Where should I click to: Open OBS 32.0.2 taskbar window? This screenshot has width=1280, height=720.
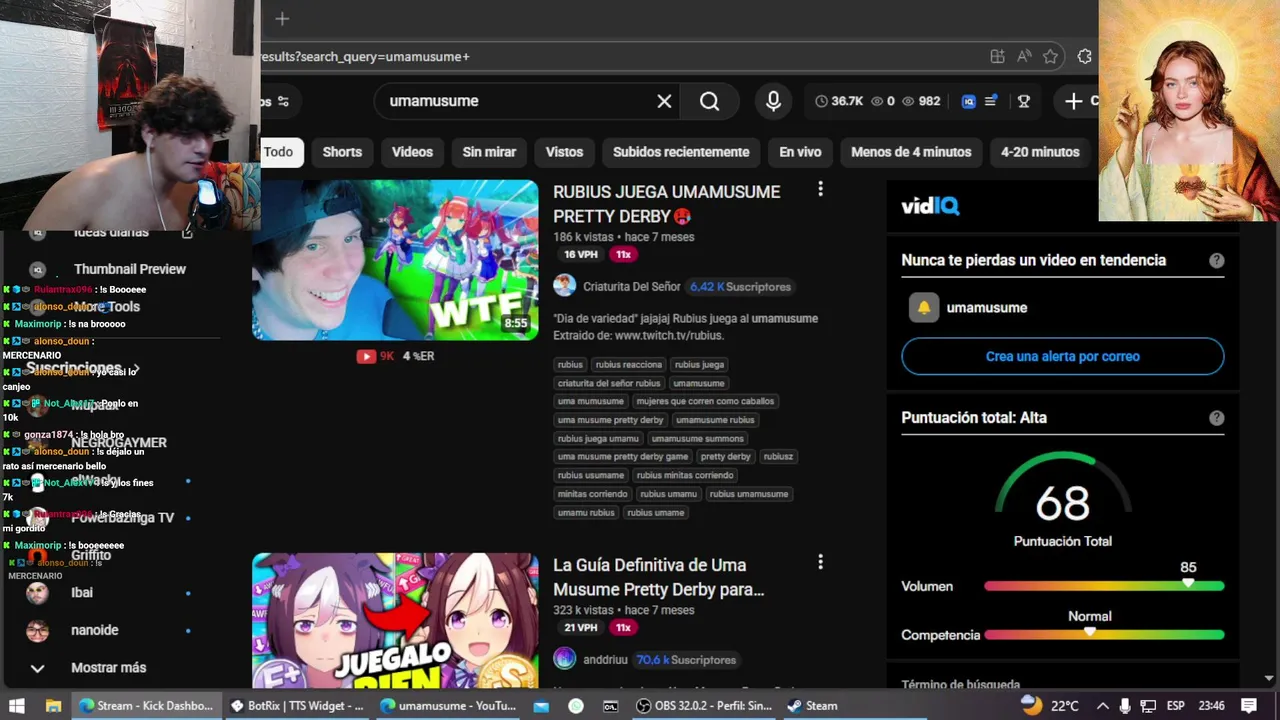pos(705,706)
